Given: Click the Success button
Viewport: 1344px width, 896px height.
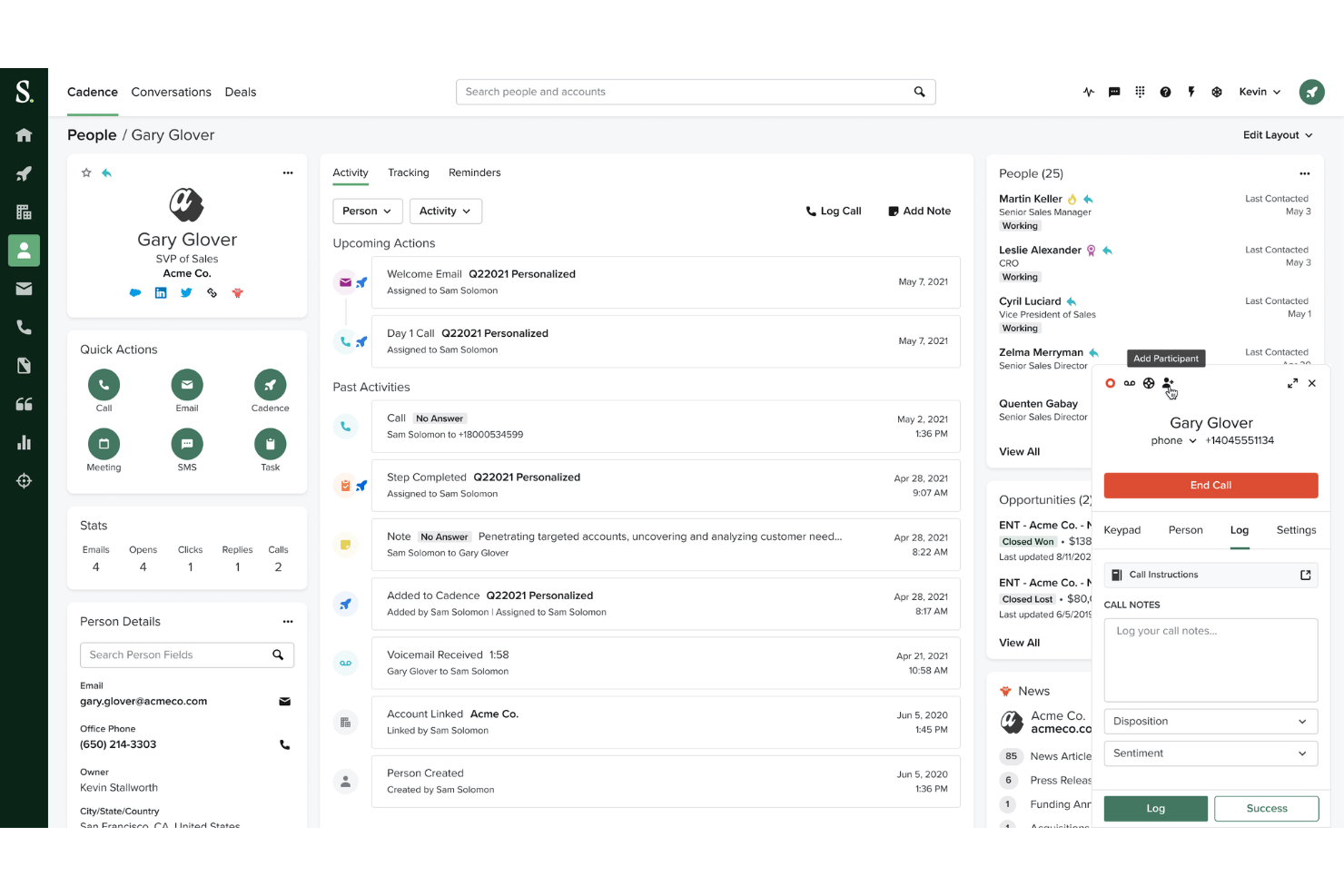Looking at the screenshot, I should [x=1266, y=809].
